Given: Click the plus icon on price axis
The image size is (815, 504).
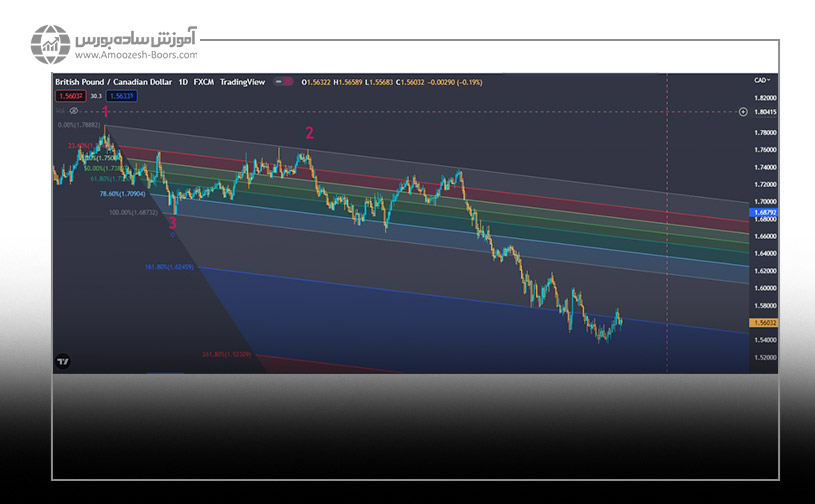Looking at the screenshot, I should [x=742, y=112].
